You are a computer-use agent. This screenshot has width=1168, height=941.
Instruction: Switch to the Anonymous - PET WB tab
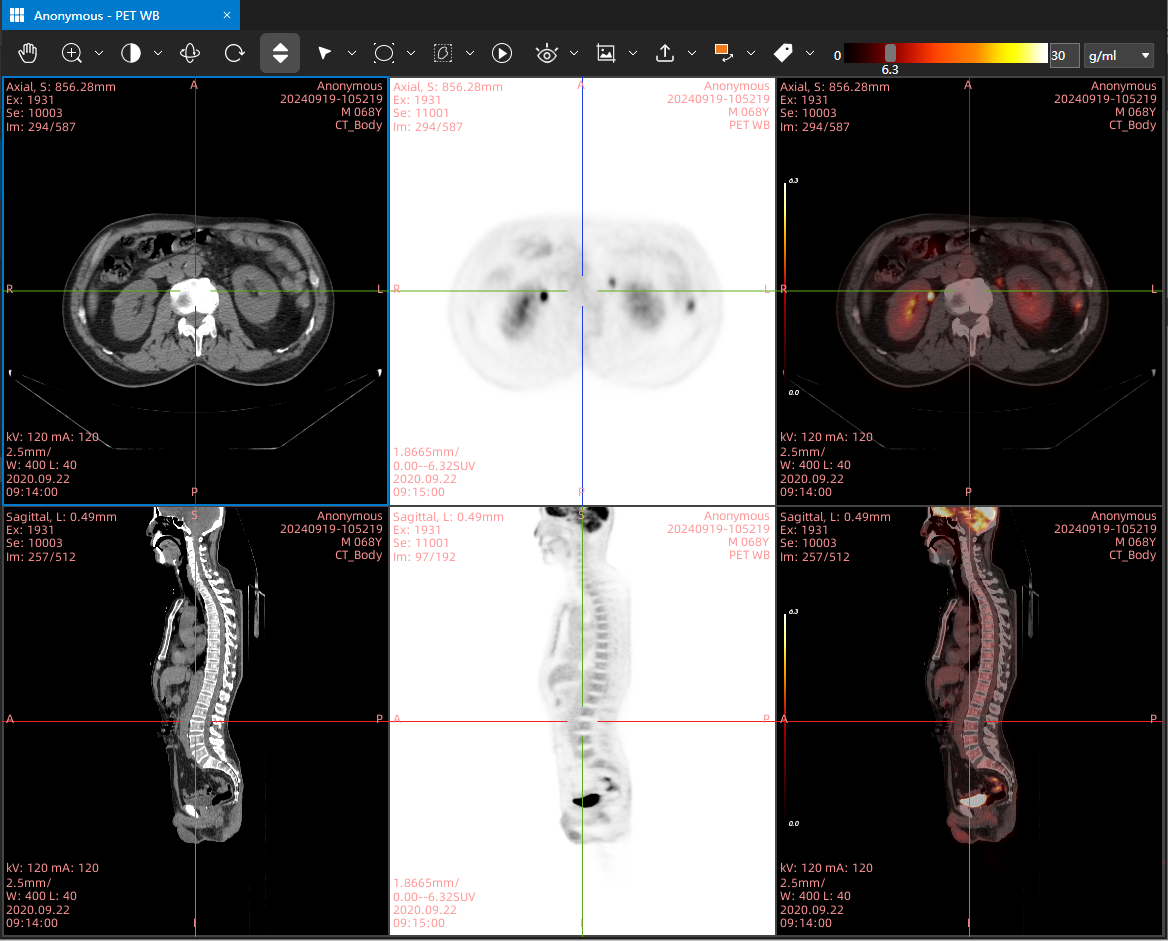click(97, 16)
